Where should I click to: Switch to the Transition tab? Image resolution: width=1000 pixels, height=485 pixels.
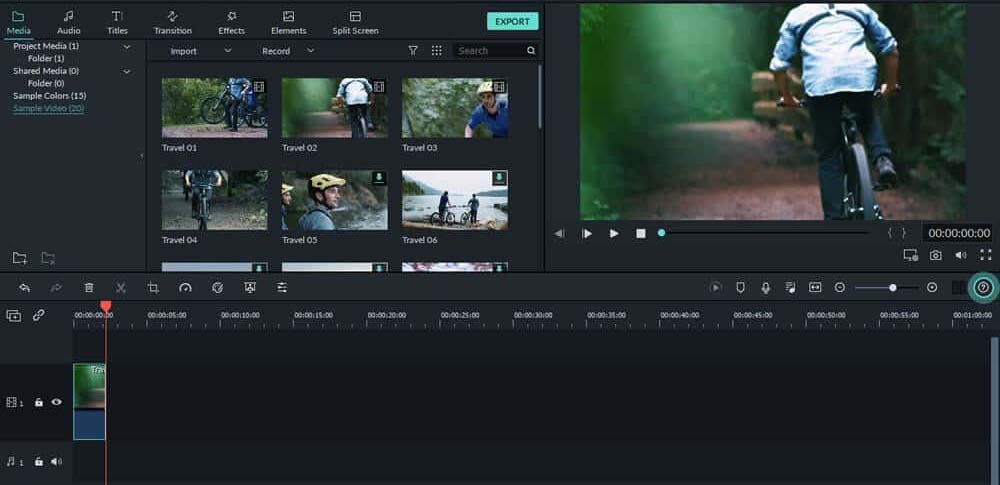tap(172, 22)
